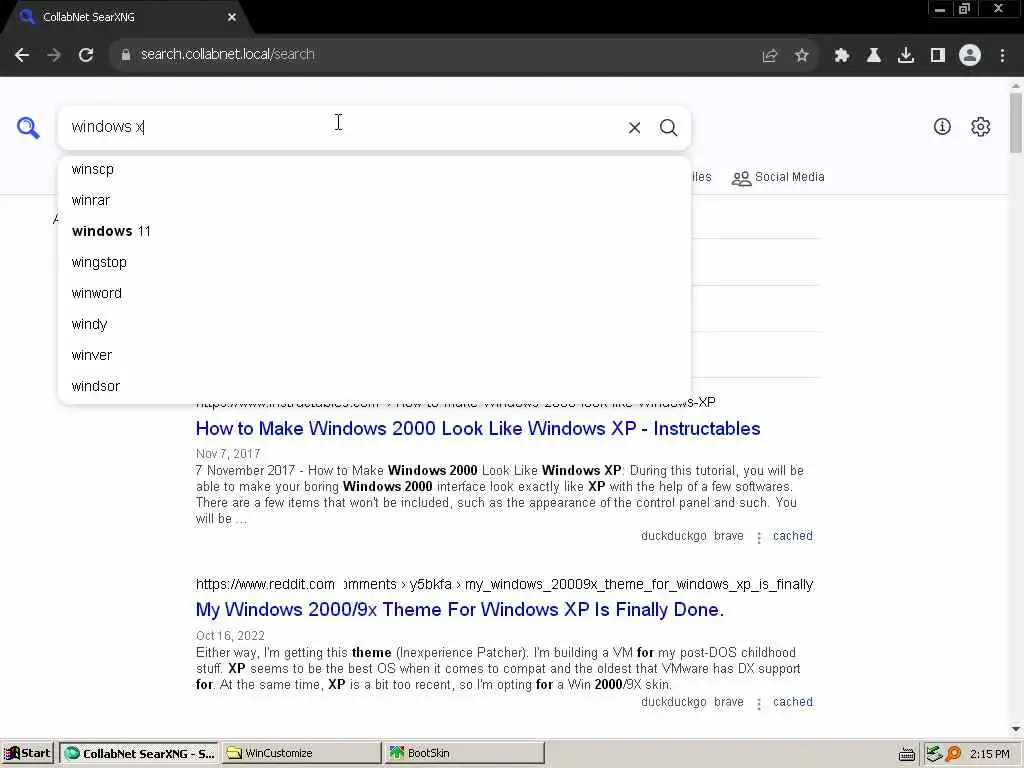The width and height of the screenshot is (1024, 768).
Task: Open How to Make Windows 2000 result
Action: (478, 428)
